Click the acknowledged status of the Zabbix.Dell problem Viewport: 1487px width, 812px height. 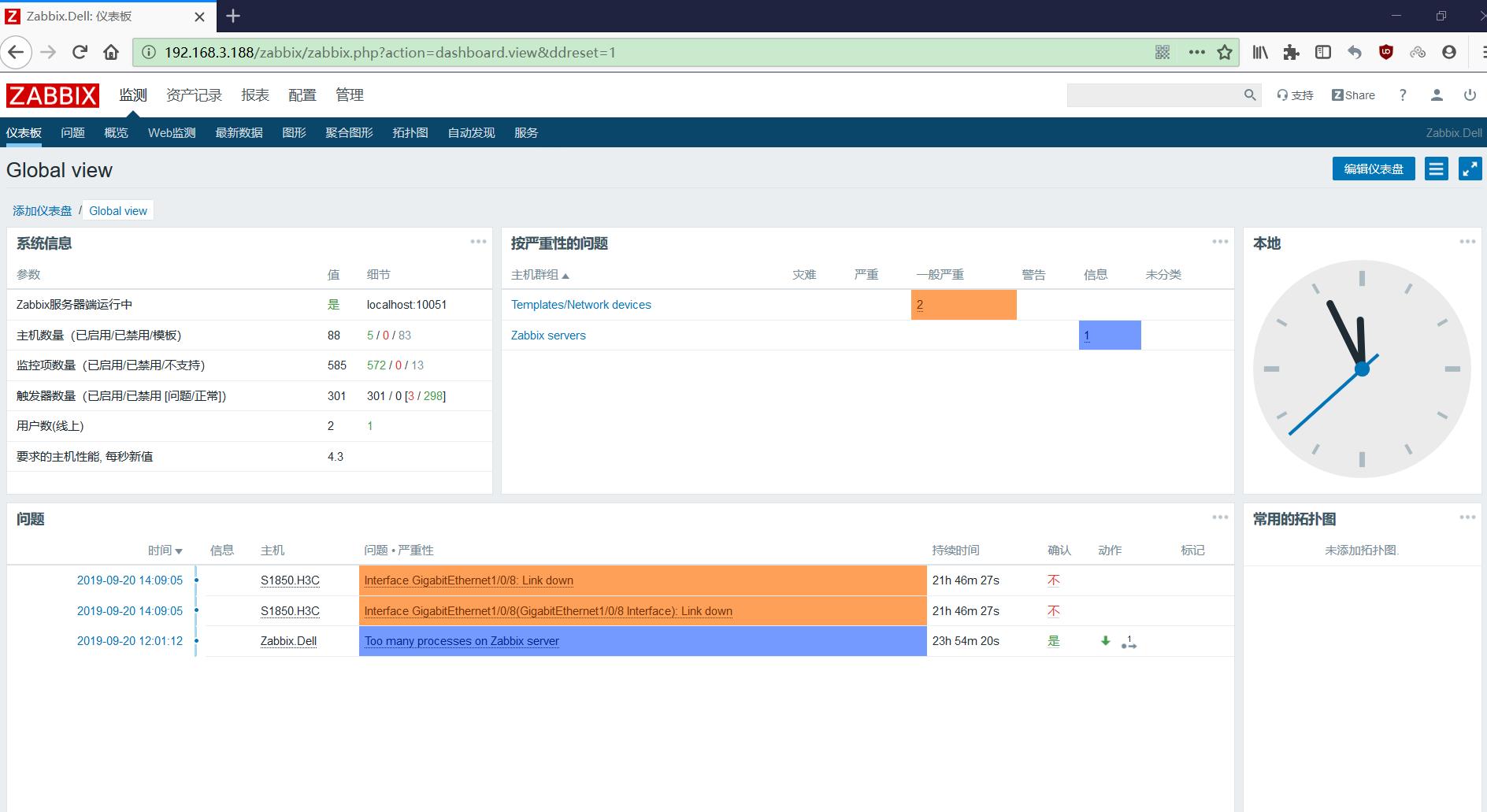1053,641
